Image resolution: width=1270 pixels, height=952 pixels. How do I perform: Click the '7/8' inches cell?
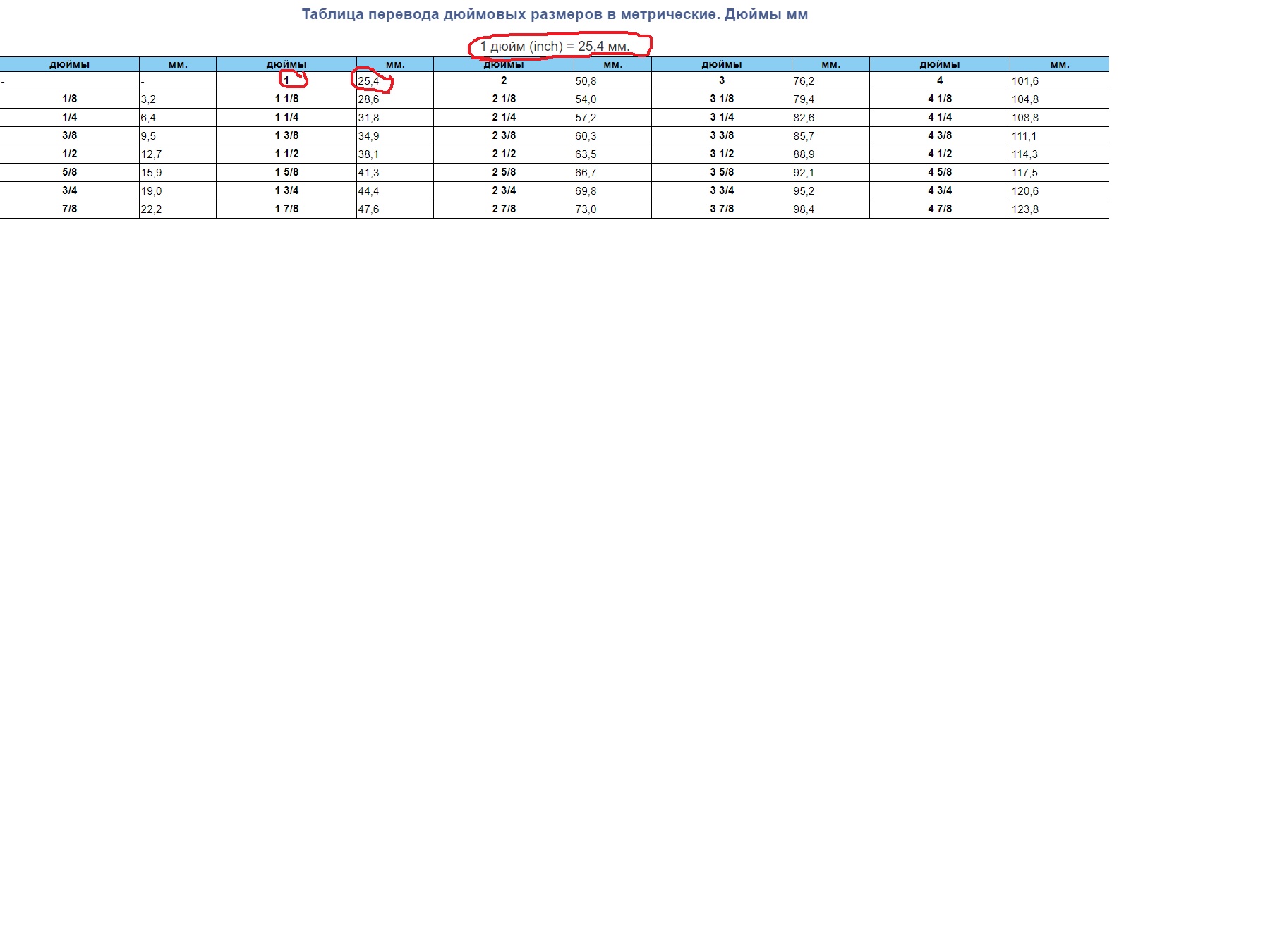pos(69,209)
